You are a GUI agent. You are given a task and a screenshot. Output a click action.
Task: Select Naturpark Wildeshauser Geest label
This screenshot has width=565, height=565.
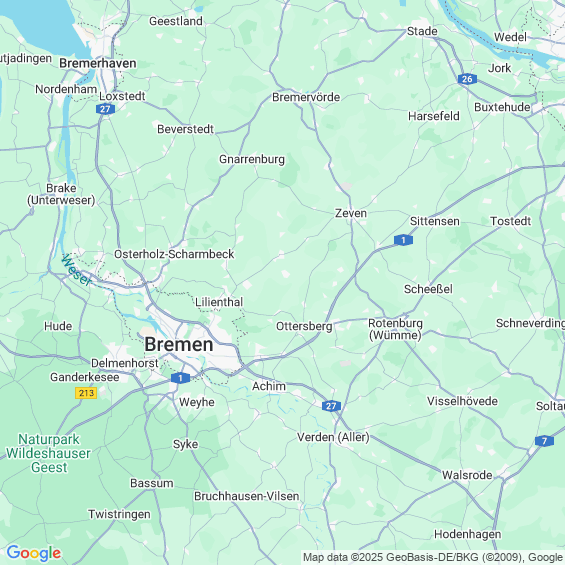(48, 453)
